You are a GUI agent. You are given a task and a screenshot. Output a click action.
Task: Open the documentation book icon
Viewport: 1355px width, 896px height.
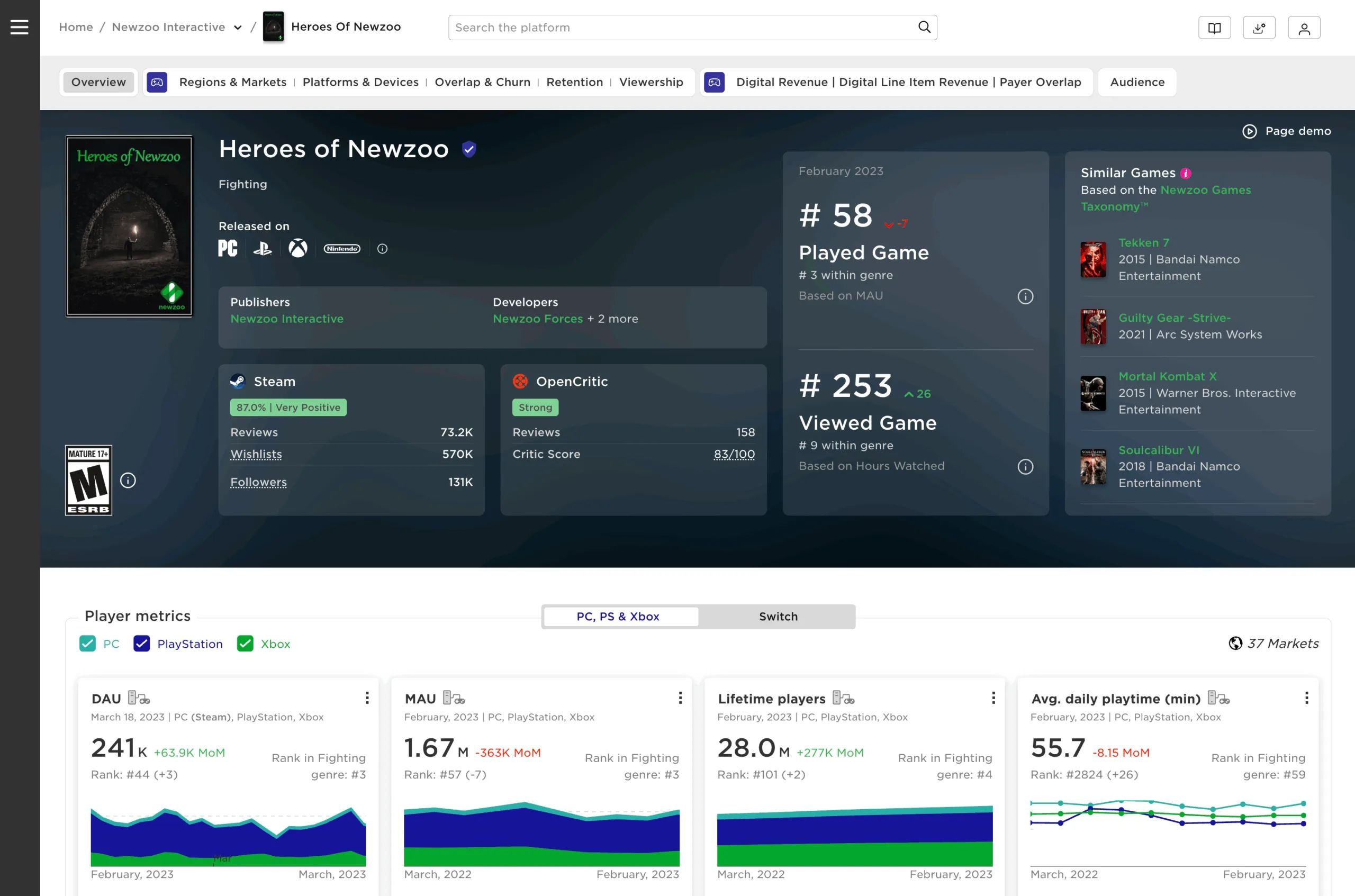pos(1214,28)
